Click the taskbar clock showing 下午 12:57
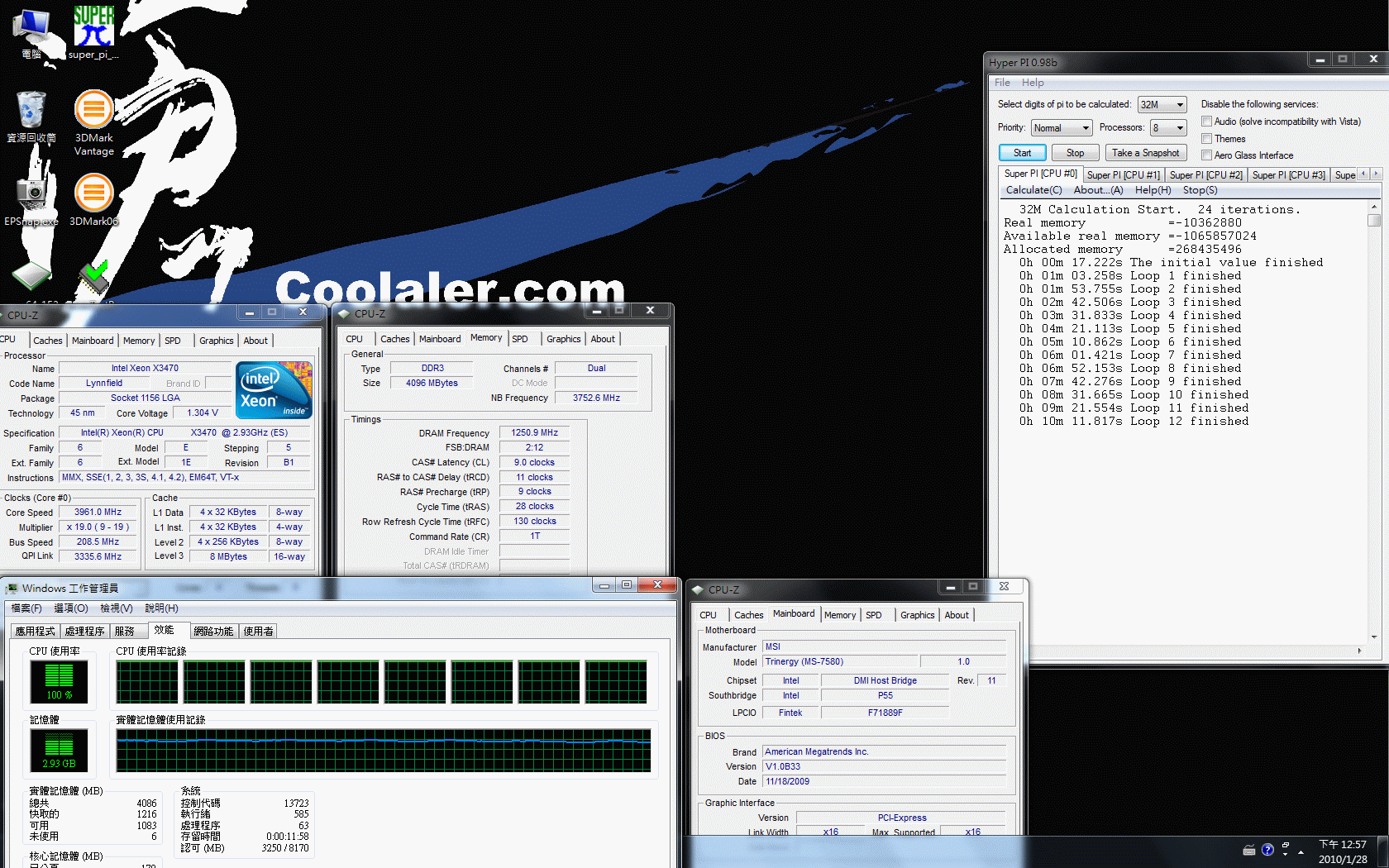Viewport: 1389px width, 868px height. [x=1343, y=851]
